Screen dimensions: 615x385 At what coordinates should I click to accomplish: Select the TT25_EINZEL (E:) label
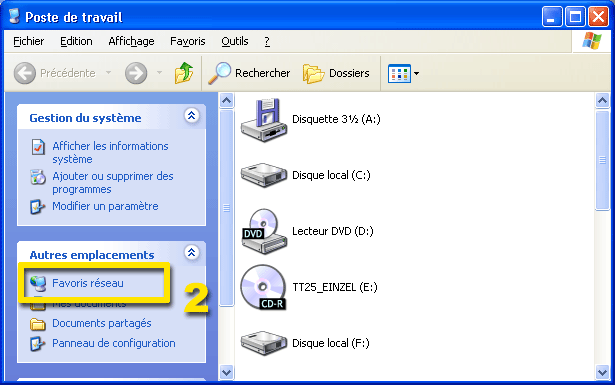[x=335, y=287]
